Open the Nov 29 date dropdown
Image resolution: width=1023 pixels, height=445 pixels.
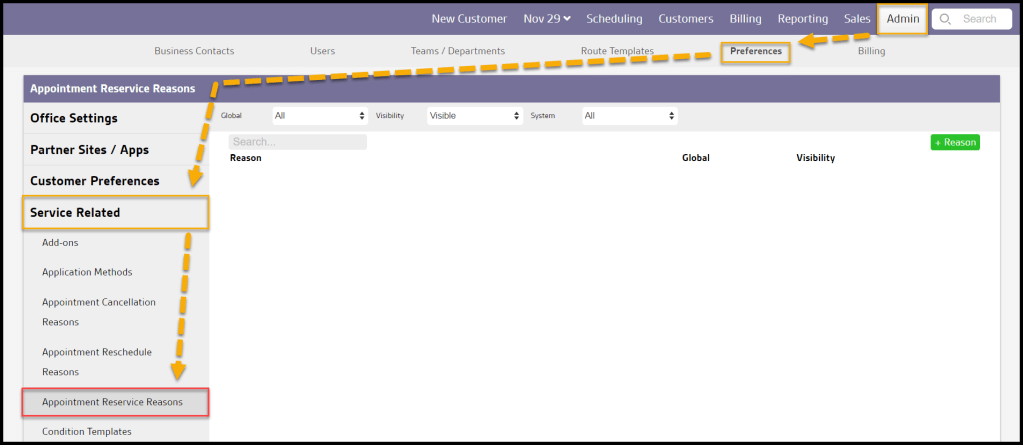pos(547,19)
